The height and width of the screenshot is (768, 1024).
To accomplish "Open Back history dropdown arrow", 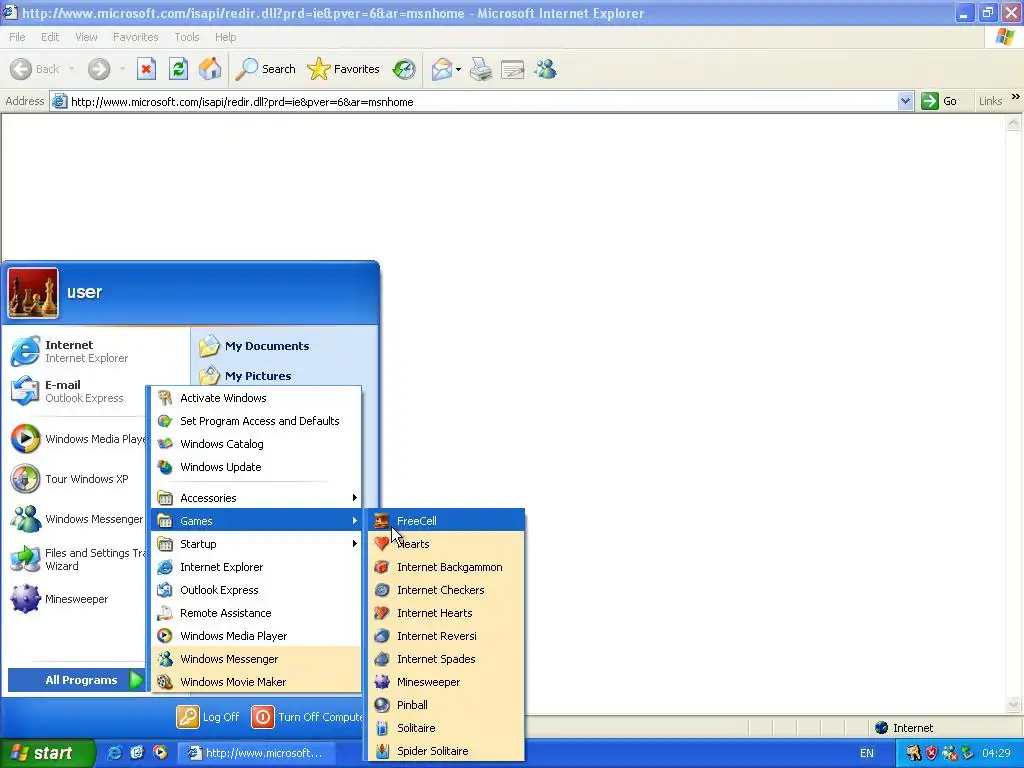I will [x=71, y=69].
